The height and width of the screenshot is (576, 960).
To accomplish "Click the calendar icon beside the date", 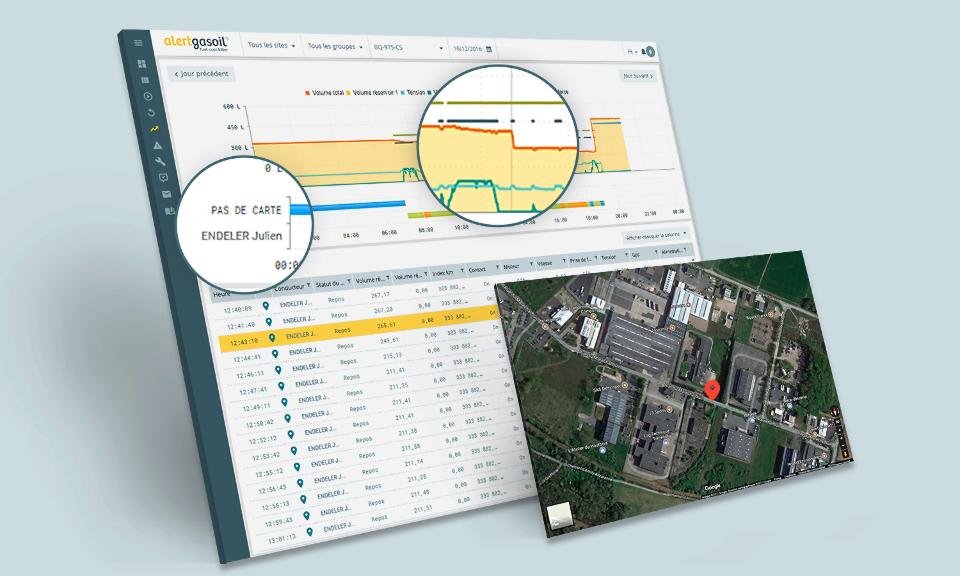I will click(490, 48).
